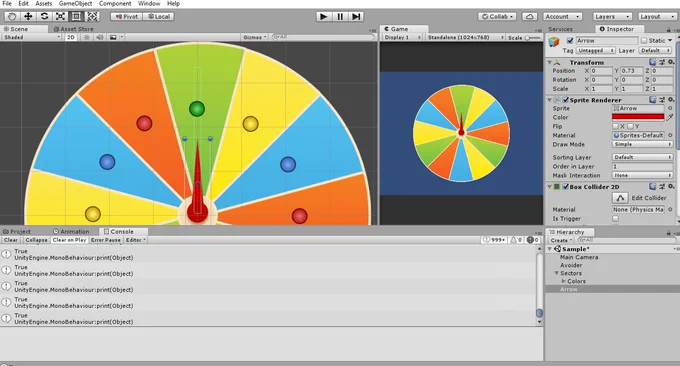Switch to the Asset Store tab
The width and height of the screenshot is (680, 366).
tap(74, 29)
